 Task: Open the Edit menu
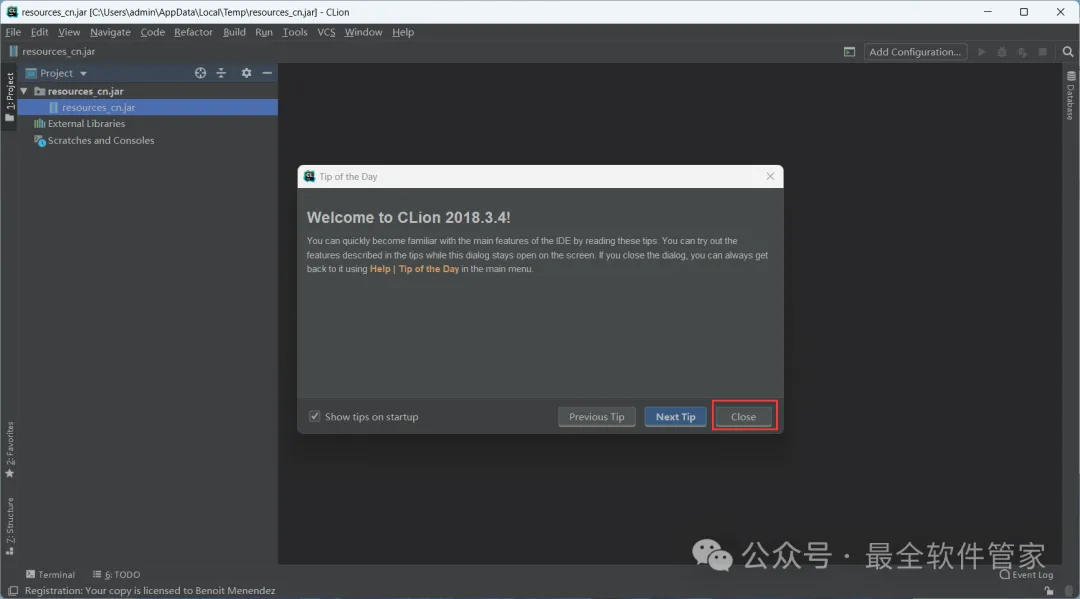(x=39, y=32)
